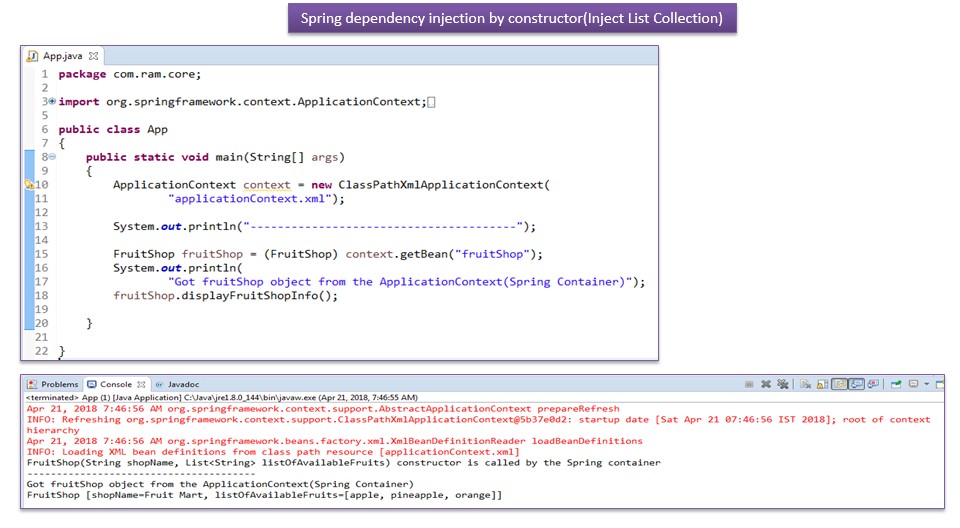Clear the console with the page-X icon

(806, 384)
